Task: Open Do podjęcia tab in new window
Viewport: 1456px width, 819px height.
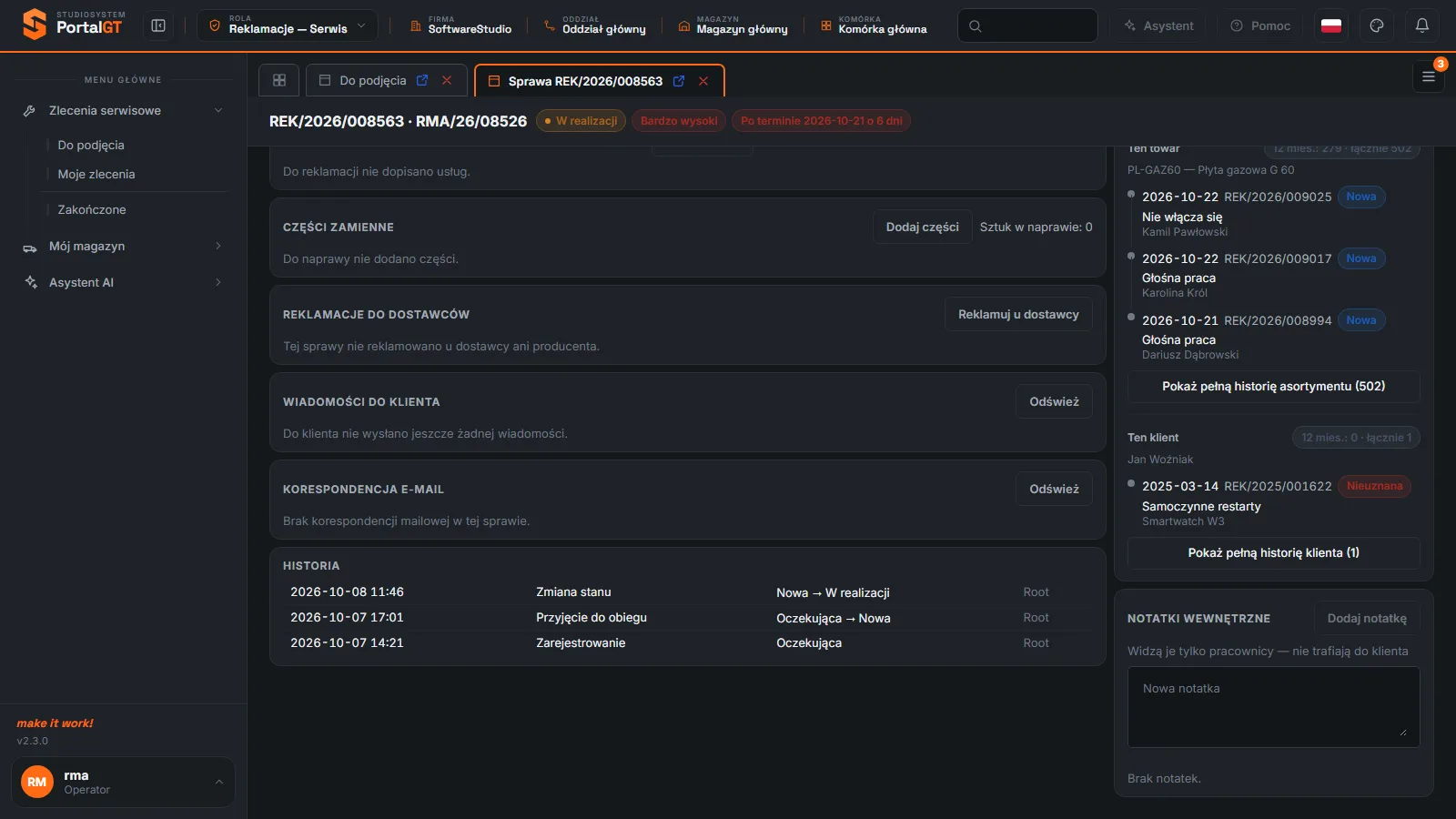Action: click(x=422, y=80)
